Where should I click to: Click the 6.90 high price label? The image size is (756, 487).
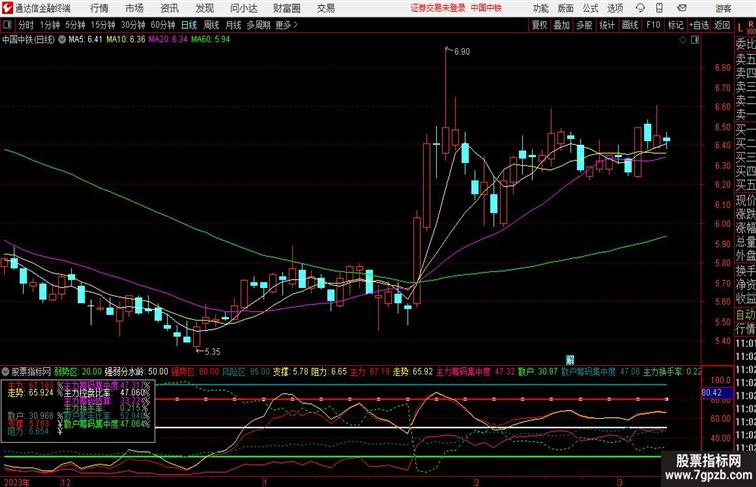(461, 52)
